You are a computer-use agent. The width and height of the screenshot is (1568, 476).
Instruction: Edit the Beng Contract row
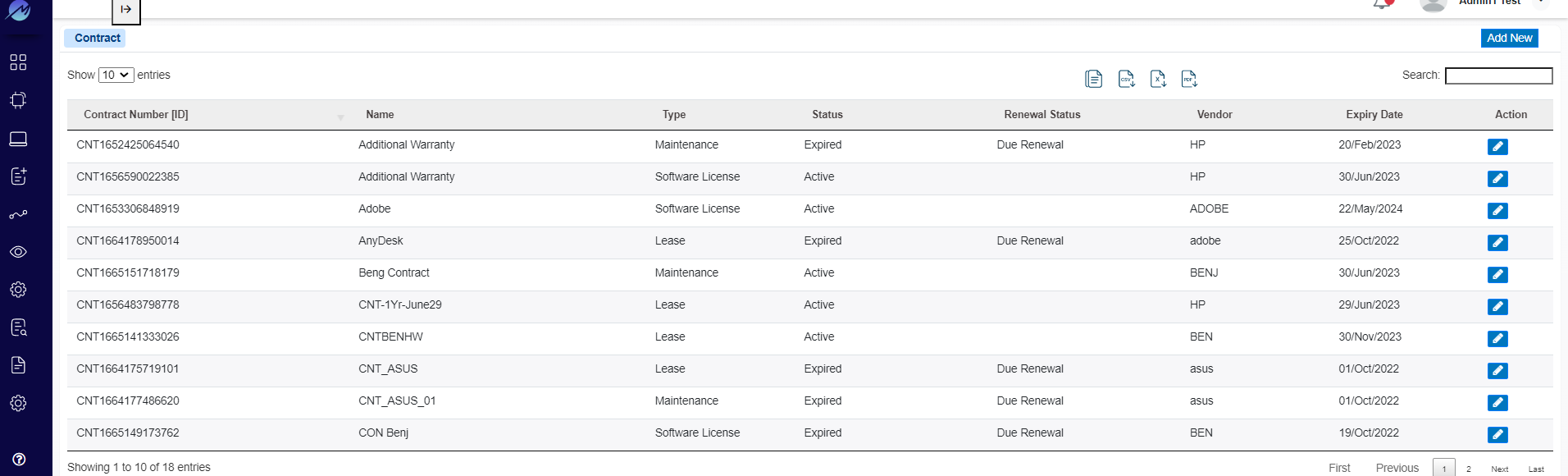[1497, 275]
